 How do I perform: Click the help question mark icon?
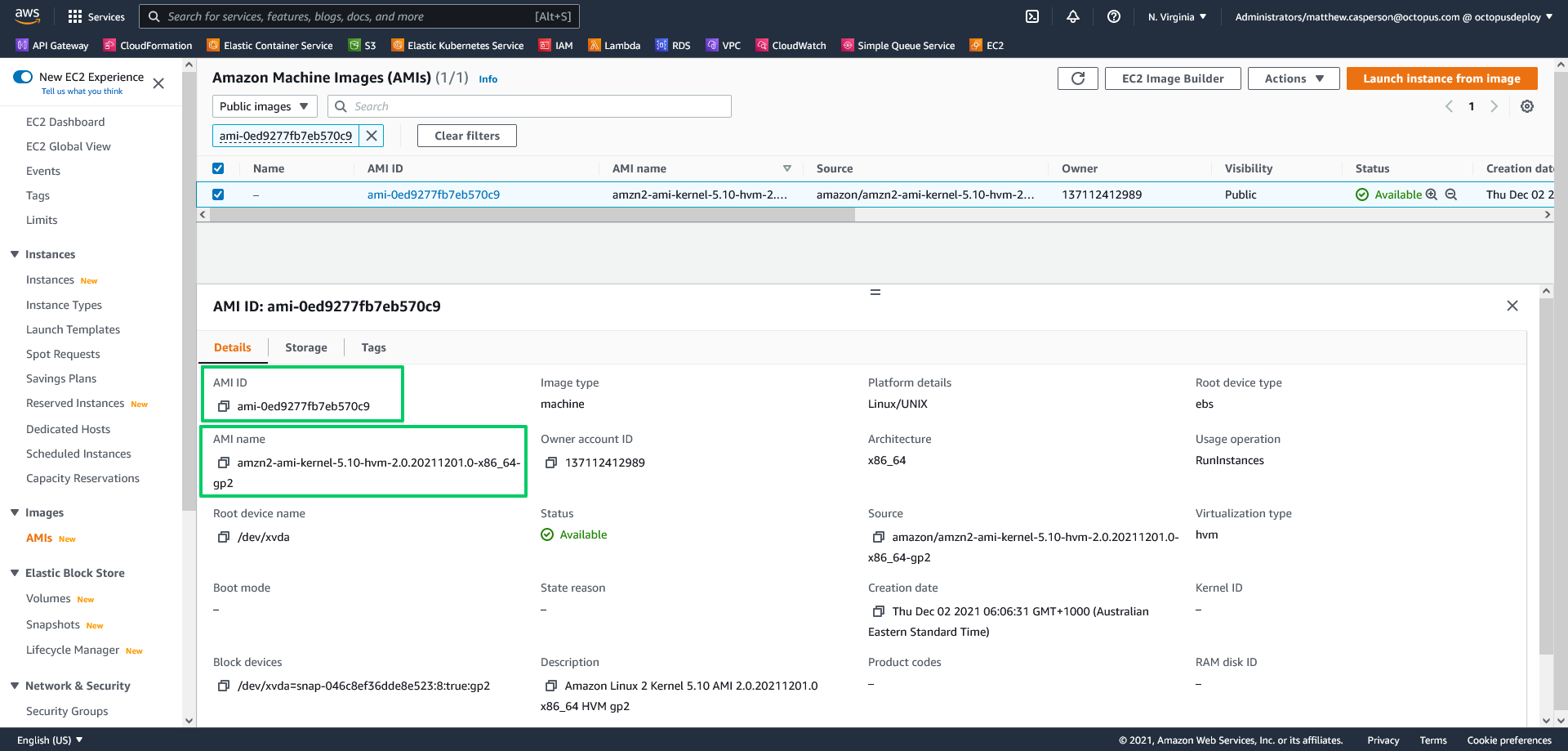1114,16
